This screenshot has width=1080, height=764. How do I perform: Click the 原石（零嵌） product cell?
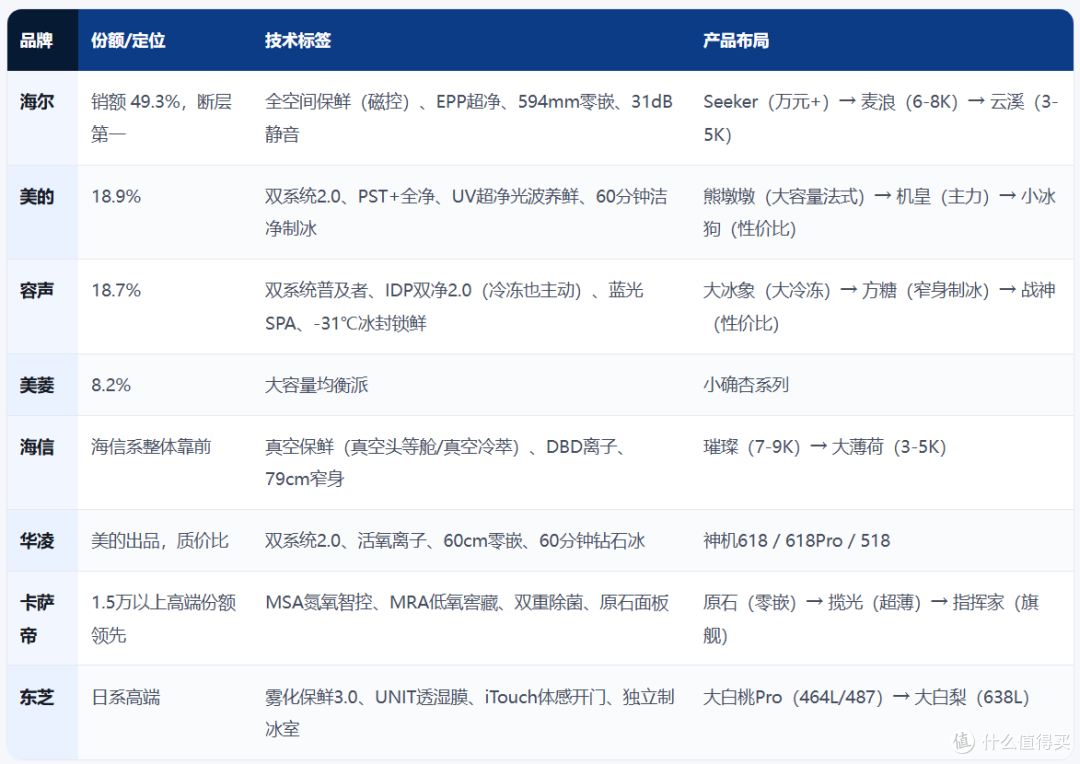tap(881, 618)
